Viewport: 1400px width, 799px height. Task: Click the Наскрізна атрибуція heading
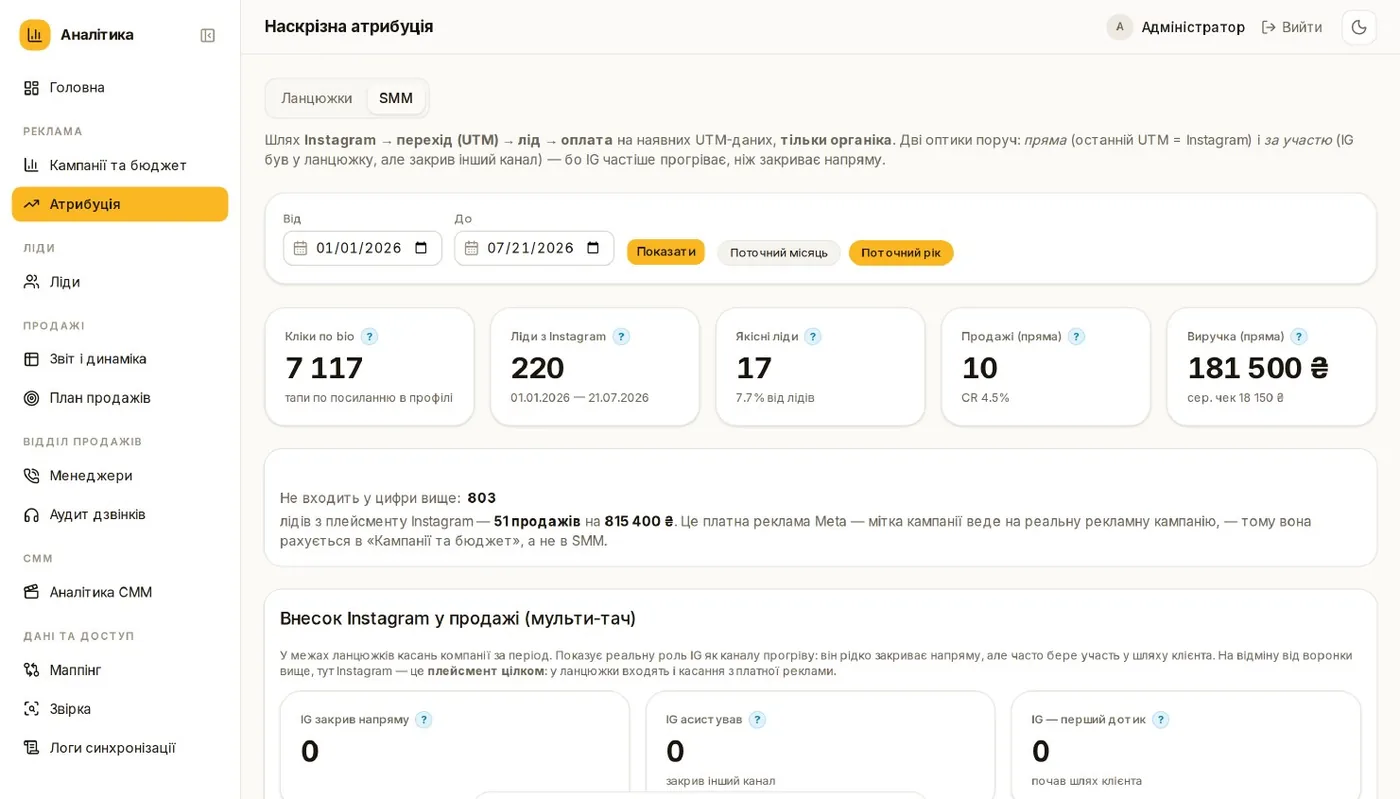pos(349,27)
